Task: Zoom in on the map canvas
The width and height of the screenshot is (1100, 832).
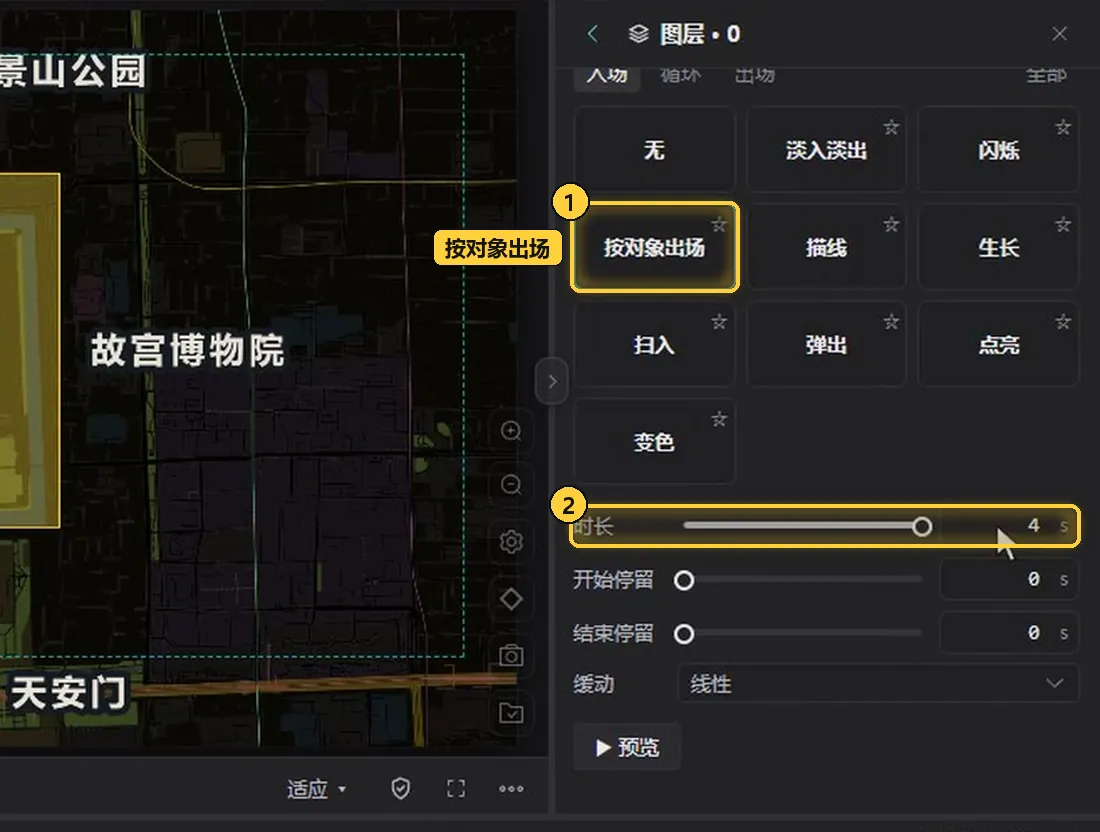Action: click(511, 430)
